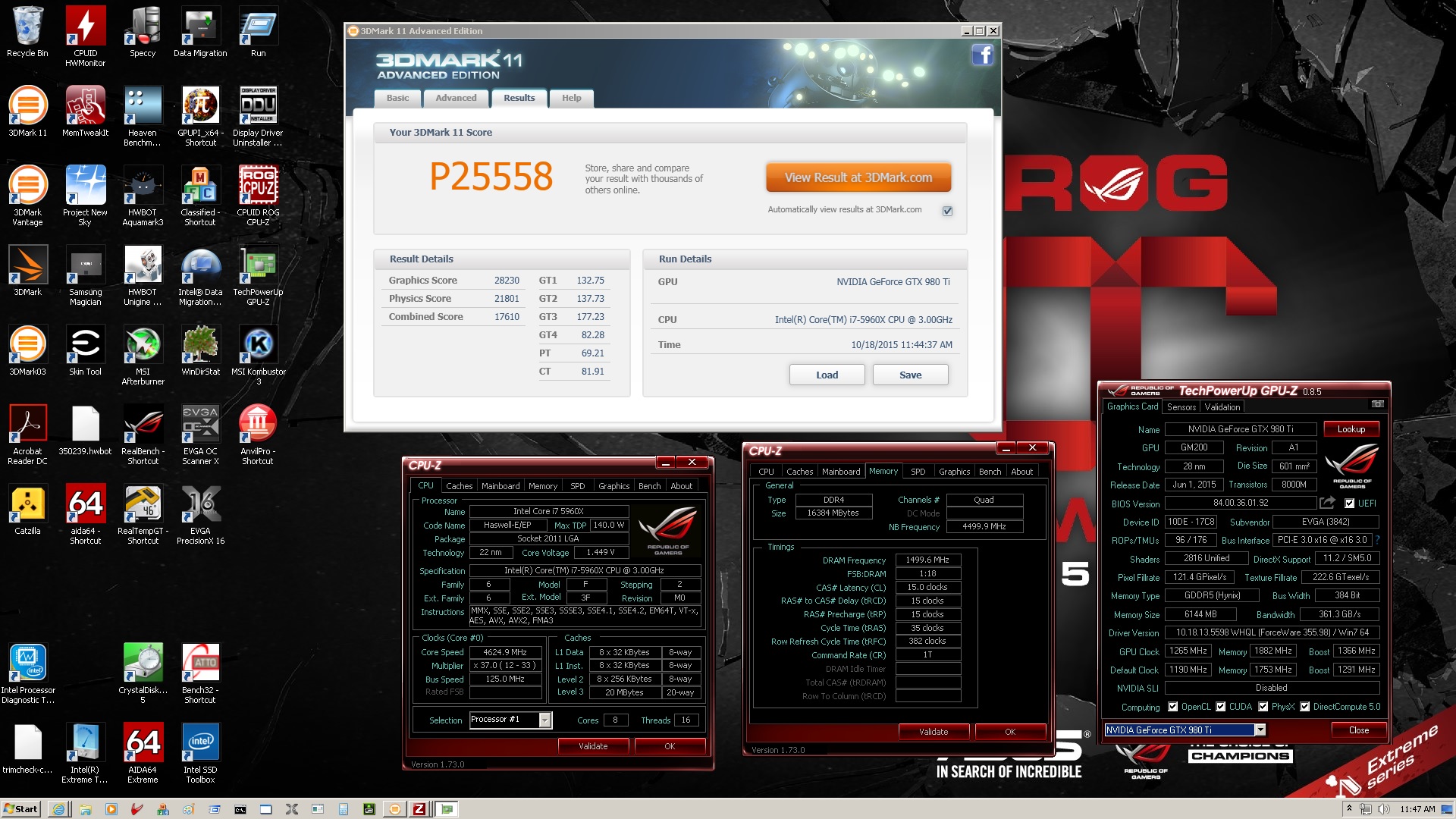This screenshot has height=819, width=1456.
Task: Toggle CUDA checkbox in GPU-Z
Action: point(1221,707)
